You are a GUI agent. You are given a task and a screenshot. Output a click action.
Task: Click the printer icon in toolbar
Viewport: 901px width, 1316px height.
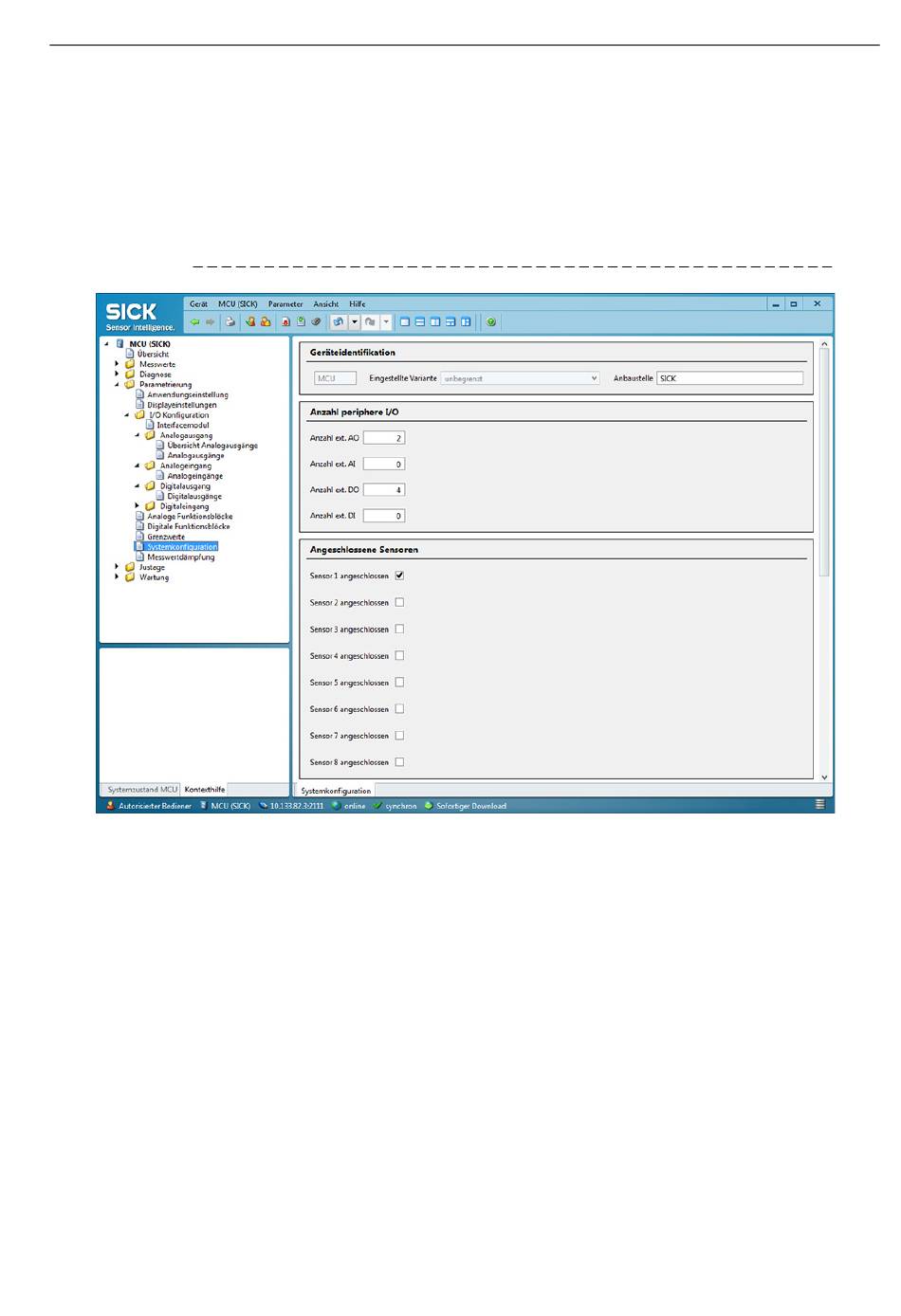pyautogui.click(x=230, y=322)
